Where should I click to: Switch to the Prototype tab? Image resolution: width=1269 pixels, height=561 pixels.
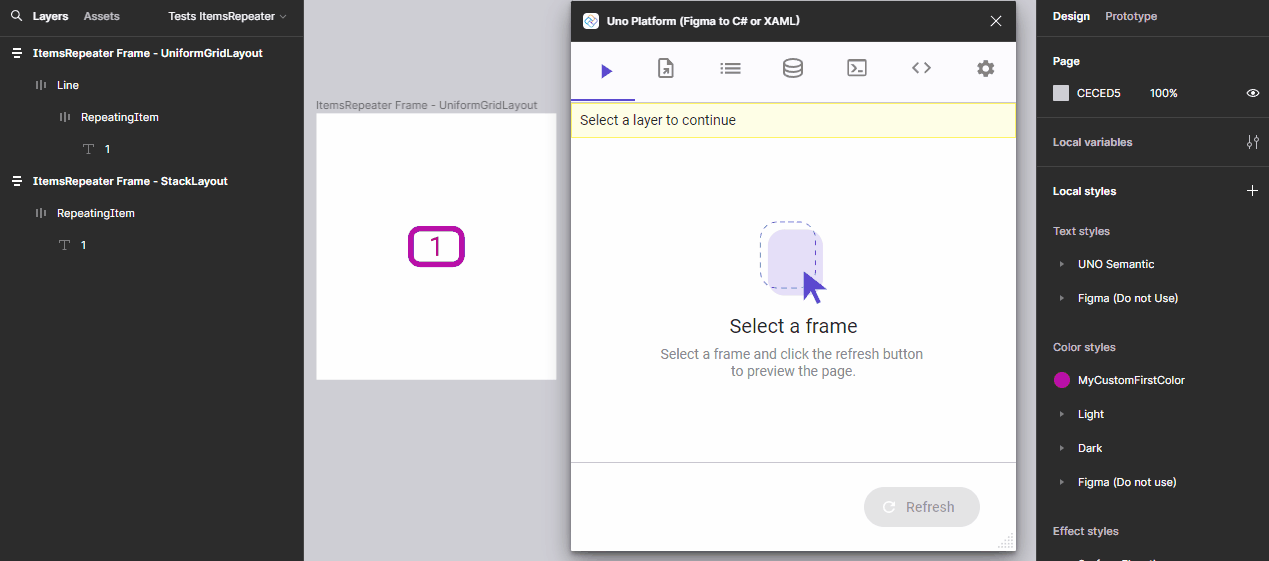1130,17
